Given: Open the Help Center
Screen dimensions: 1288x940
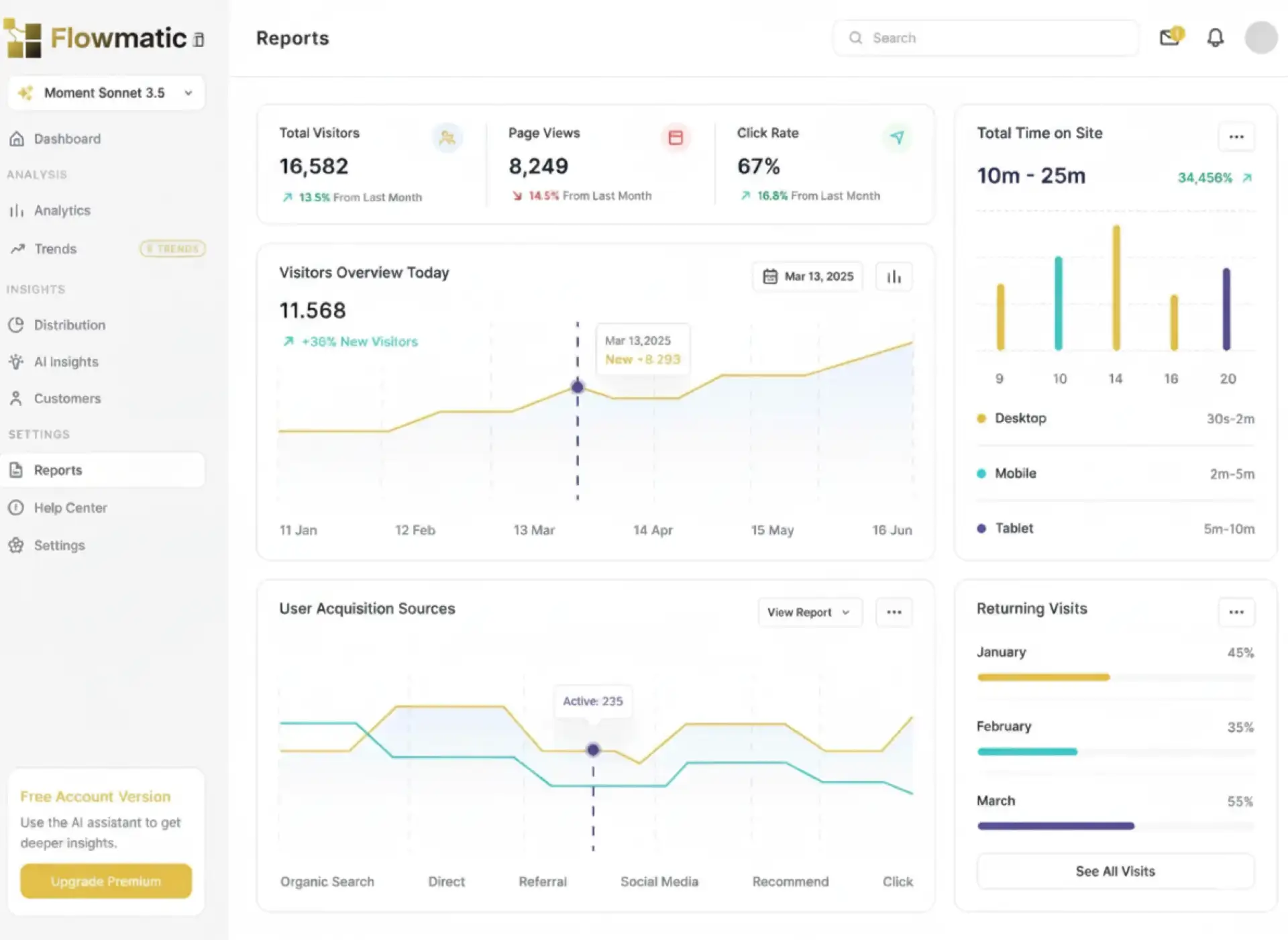Looking at the screenshot, I should (70, 507).
